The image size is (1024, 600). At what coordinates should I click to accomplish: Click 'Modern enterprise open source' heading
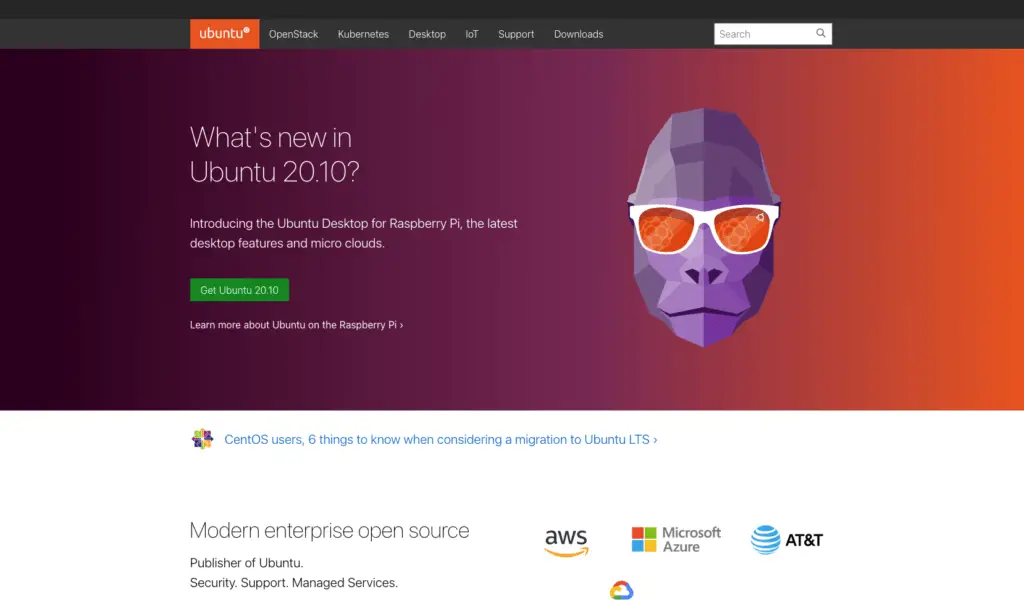(329, 530)
